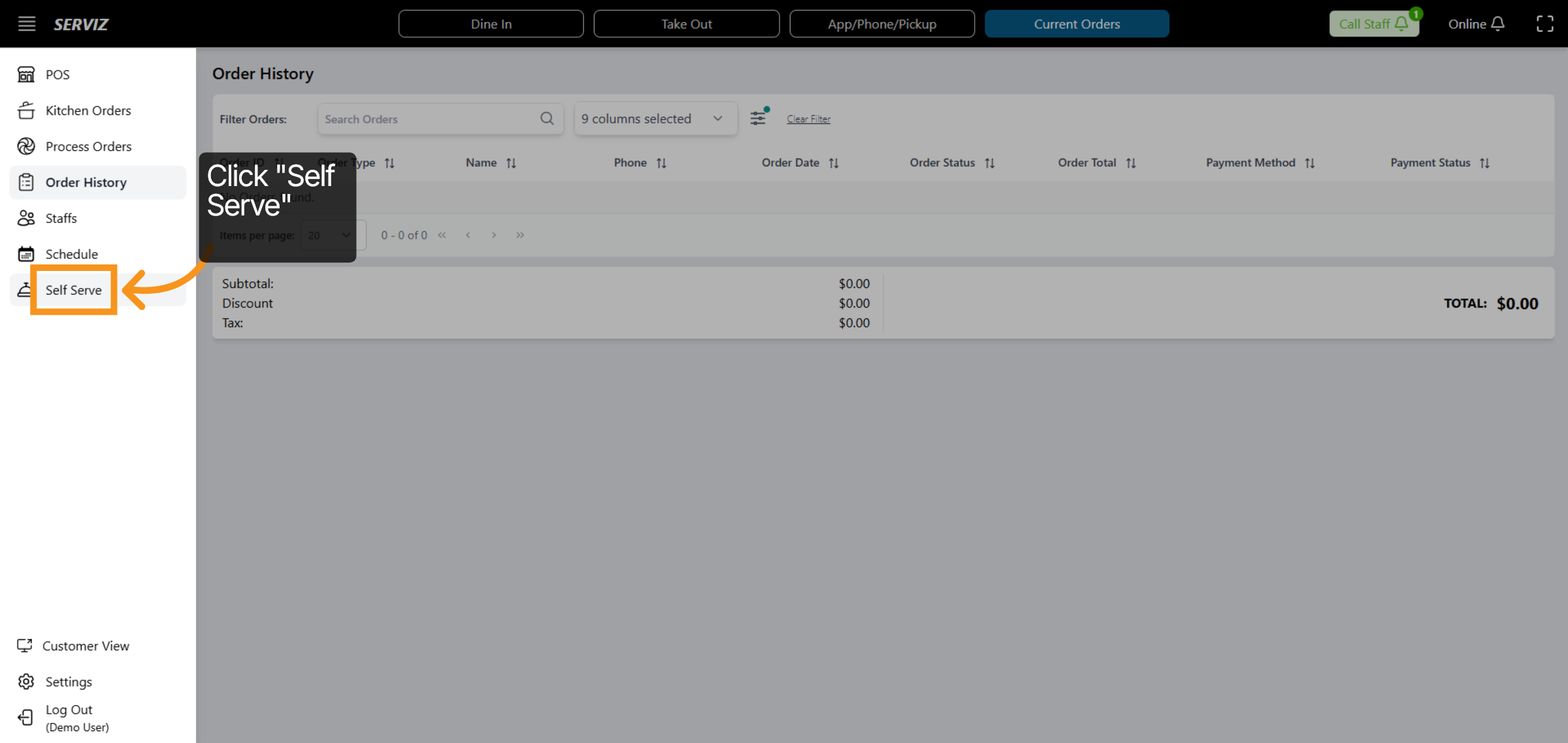Open advanced filter sliders icon
Image resolution: width=1568 pixels, height=743 pixels.
[758, 118]
